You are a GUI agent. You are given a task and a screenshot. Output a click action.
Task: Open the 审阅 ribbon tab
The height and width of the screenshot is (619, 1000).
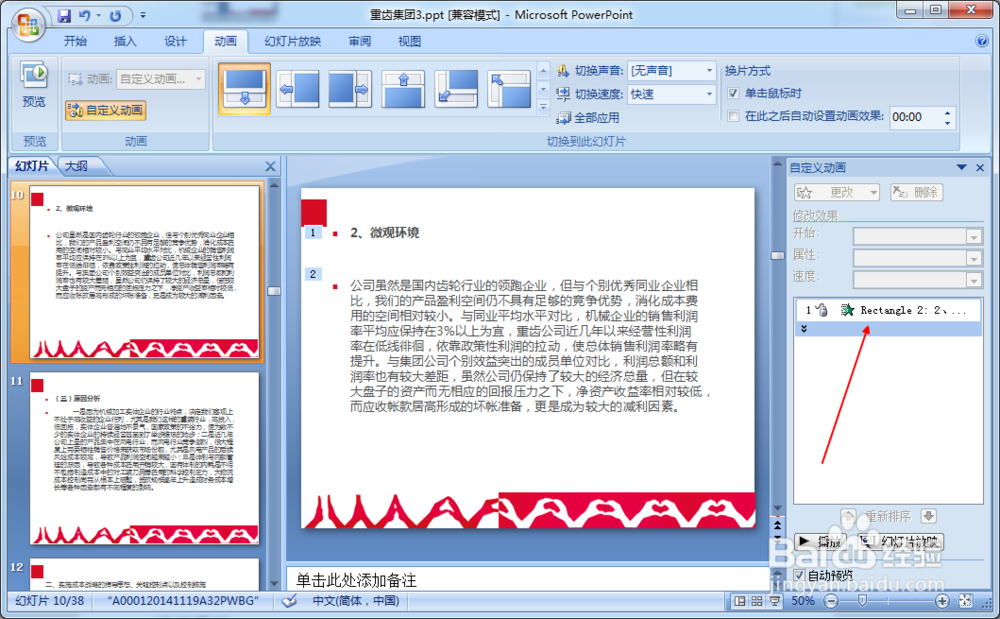[x=360, y=41]
